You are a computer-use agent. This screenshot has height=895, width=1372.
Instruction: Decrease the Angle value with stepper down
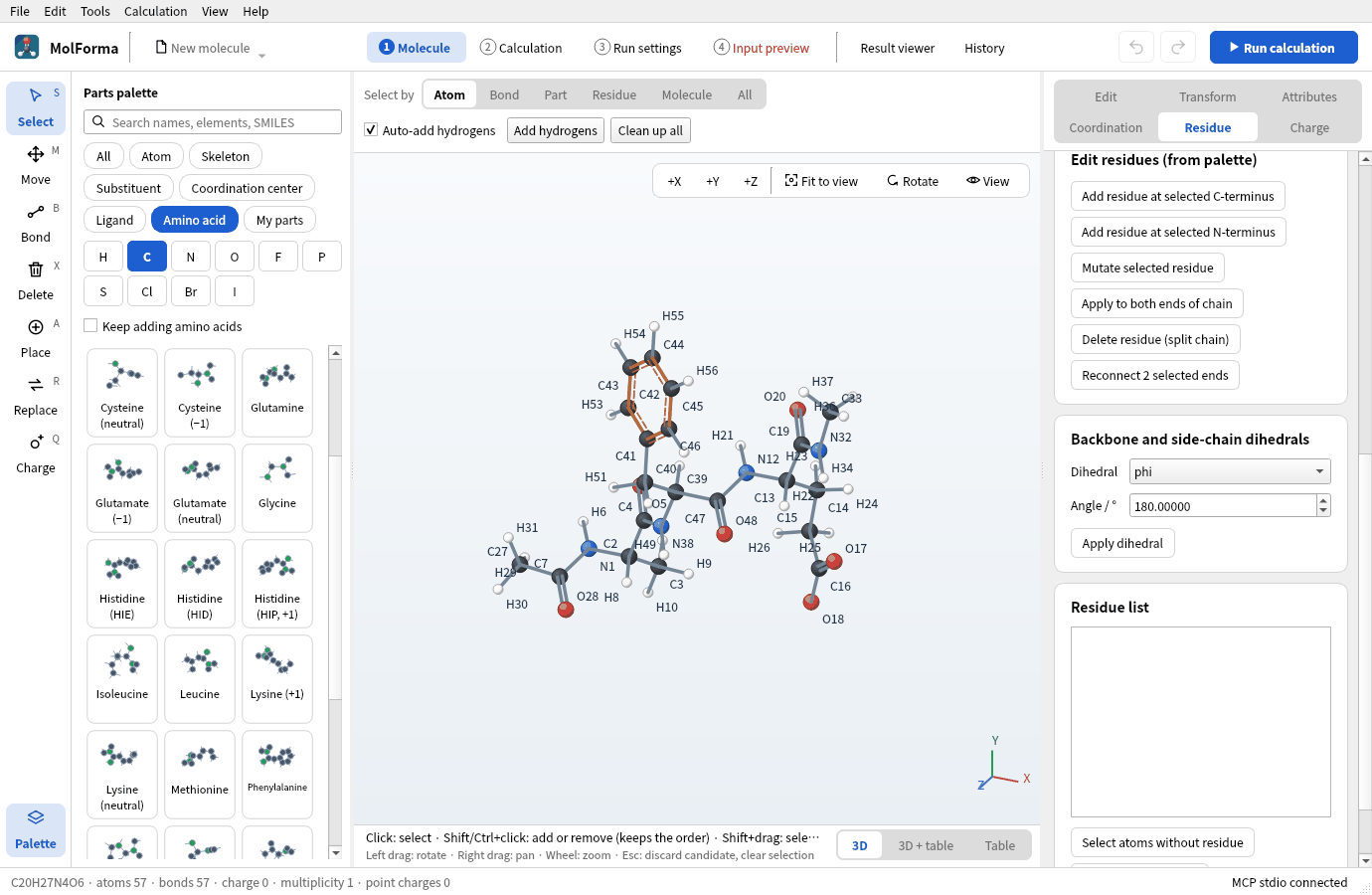(x=1323, y=511)
